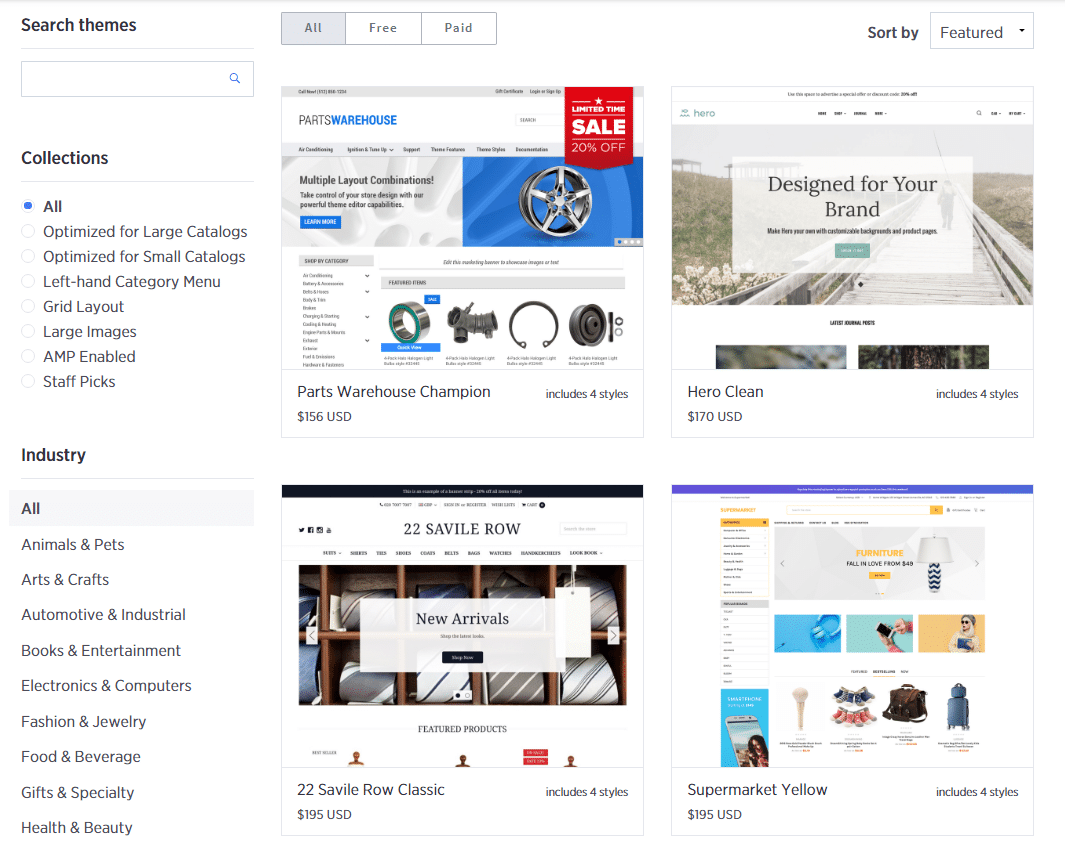This screenshot has width=1065, height=846.
Task: Switch to the Free themes tab
Action: tap(383, 28)
